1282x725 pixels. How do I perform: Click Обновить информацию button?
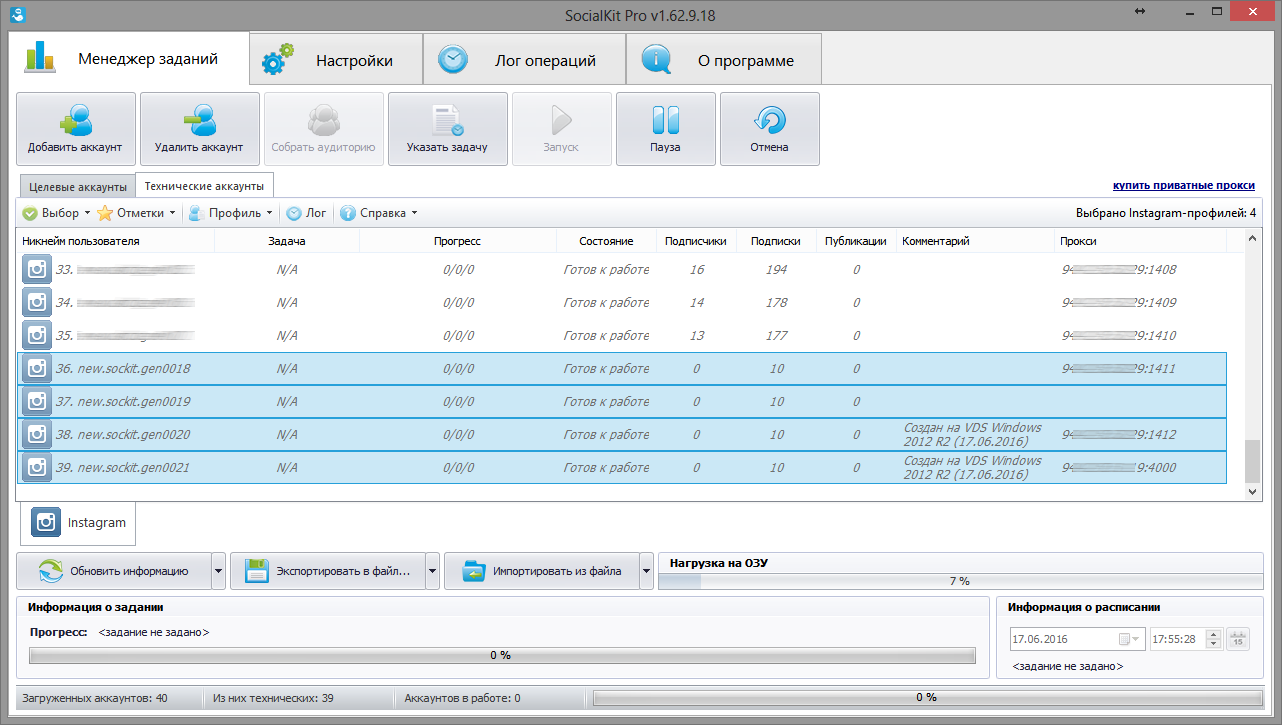point(113,571)
